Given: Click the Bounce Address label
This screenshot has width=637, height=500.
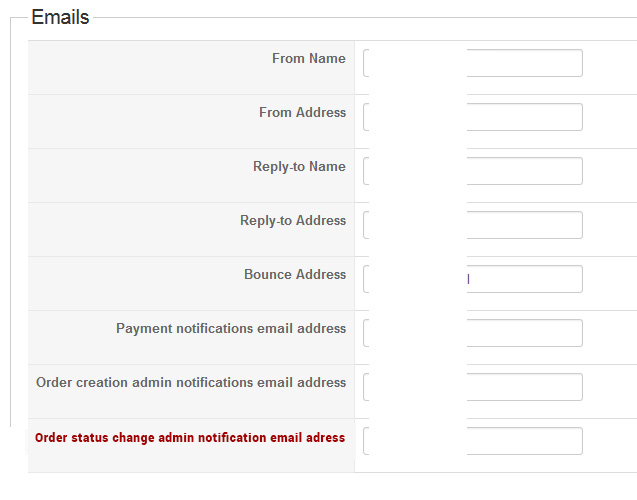Looking at the screenshot, I should [x=295, y=275].
